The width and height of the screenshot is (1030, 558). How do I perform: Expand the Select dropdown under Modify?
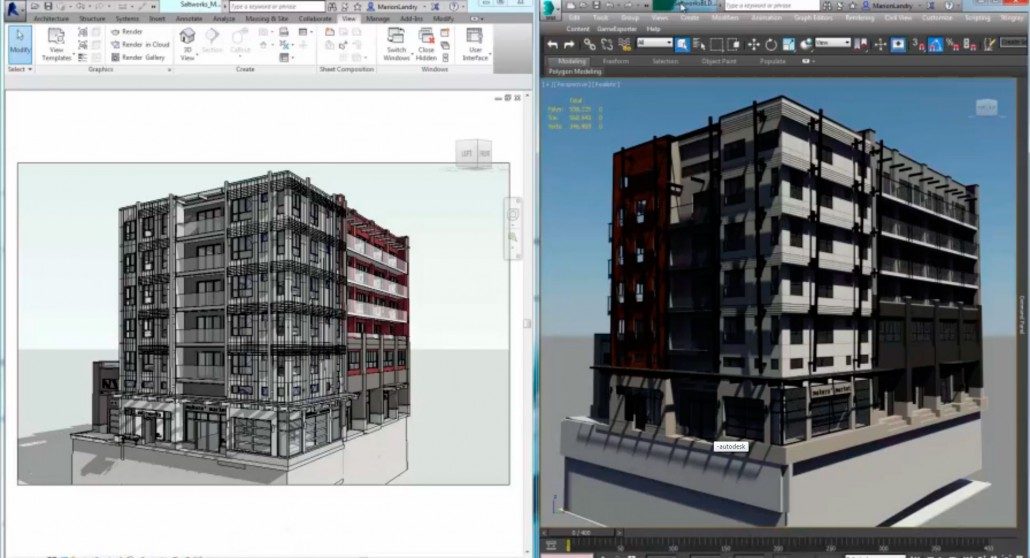tap(20, 69)
